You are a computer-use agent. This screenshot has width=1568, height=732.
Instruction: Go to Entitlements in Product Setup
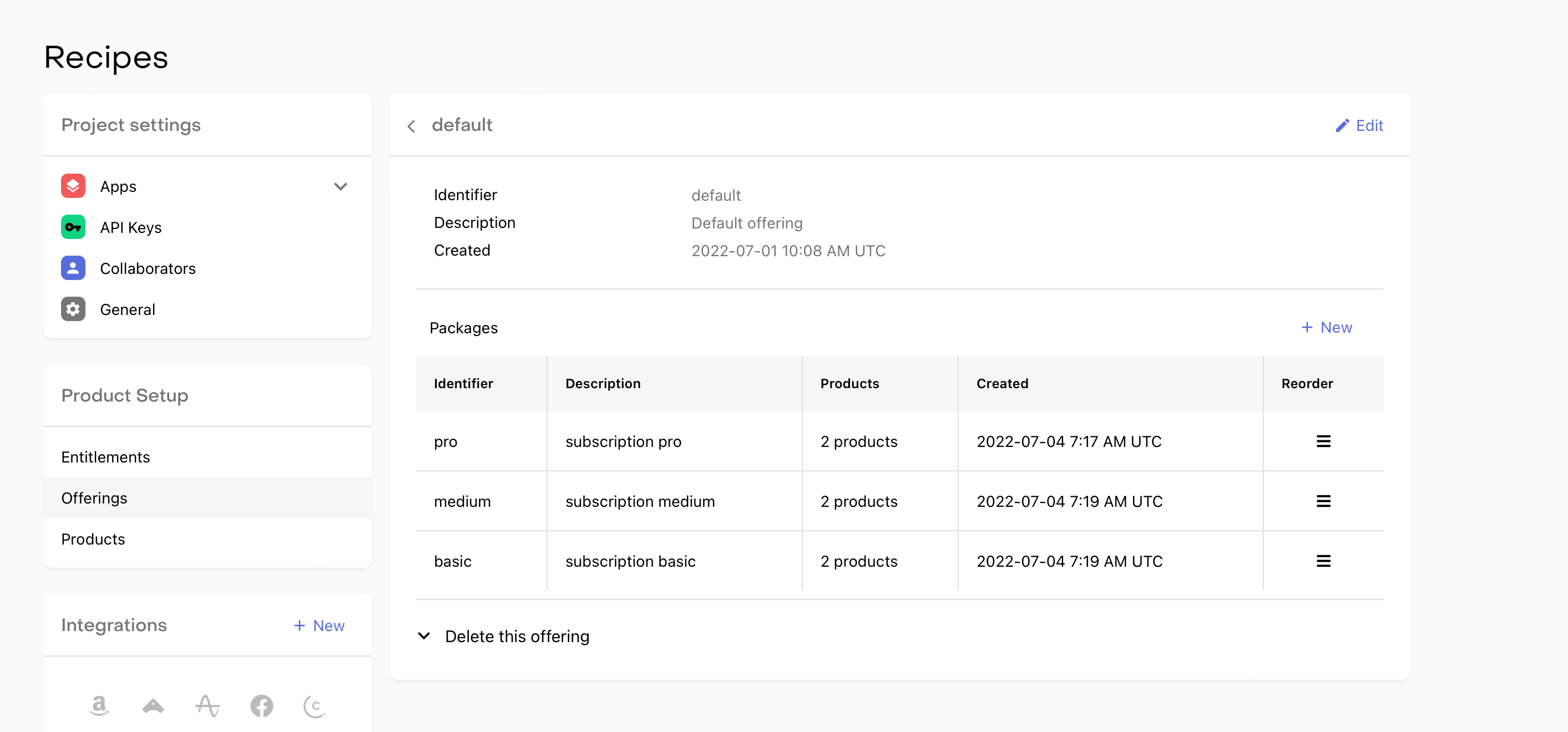[x=207, y=457]
